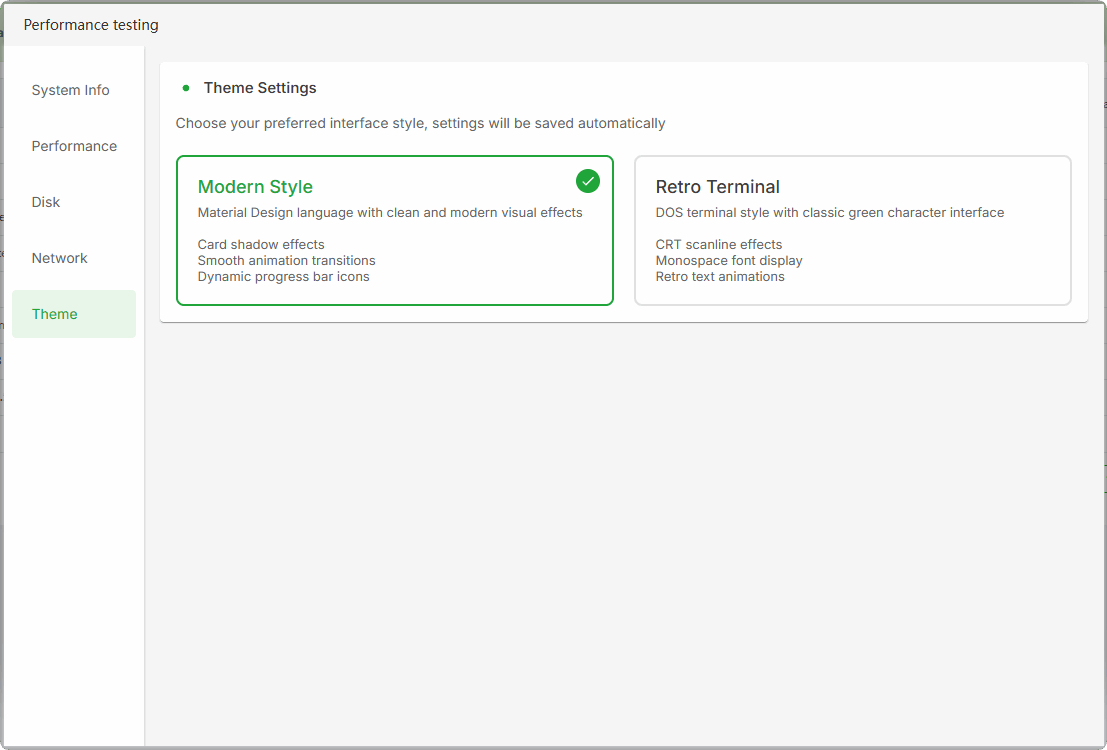Switch to the Performance sidebar tab
The width and height of the screenshot is (1107, 750).
74,146
